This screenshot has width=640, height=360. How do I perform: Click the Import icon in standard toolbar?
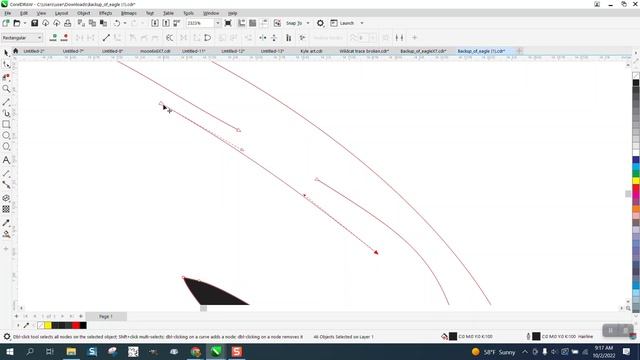155,23
